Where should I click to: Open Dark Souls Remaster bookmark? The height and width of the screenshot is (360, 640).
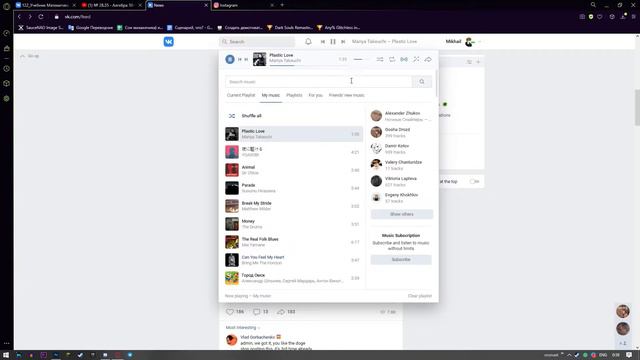point(290,28)
